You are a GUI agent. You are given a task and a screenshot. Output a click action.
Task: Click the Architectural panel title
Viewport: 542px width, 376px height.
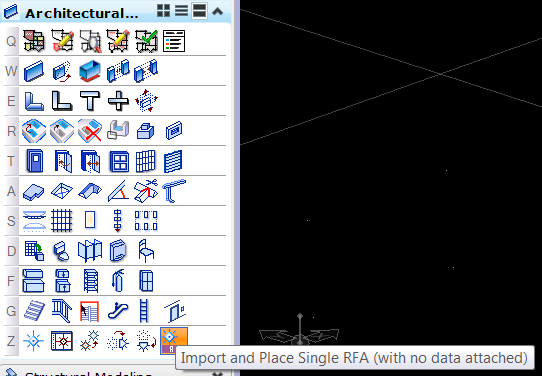pyautogui.click(x=82, y=13)
